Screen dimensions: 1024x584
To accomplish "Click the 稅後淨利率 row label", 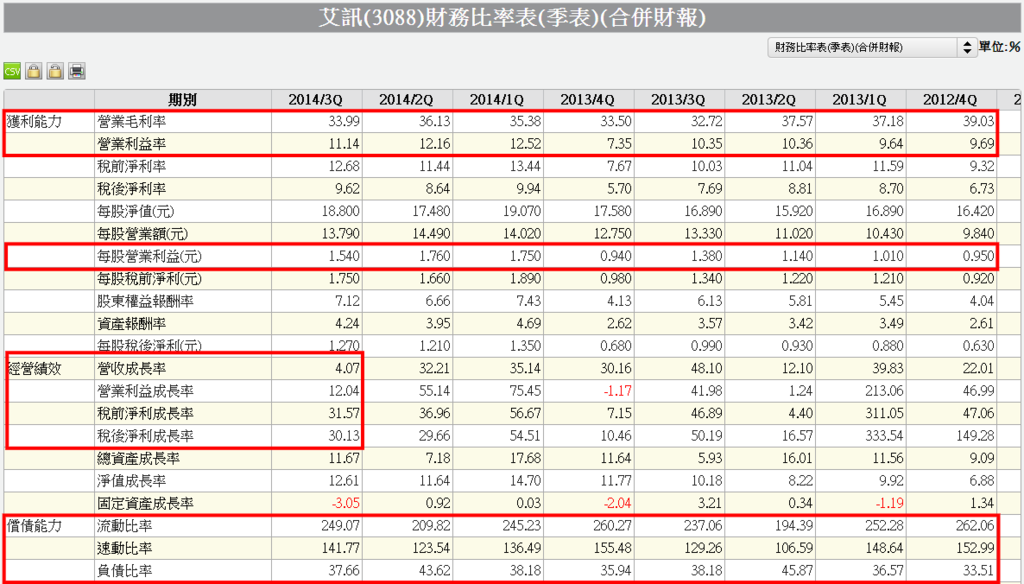I will 131,189.
